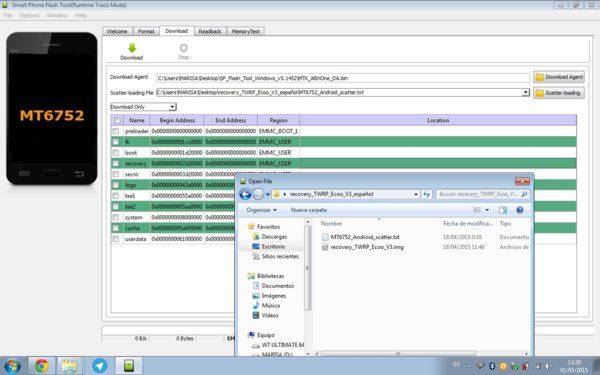Image resolution: width=600 pixels, height=375 pixels.
Task: Click the recovery row Location cell
Action: coord(438,163)
